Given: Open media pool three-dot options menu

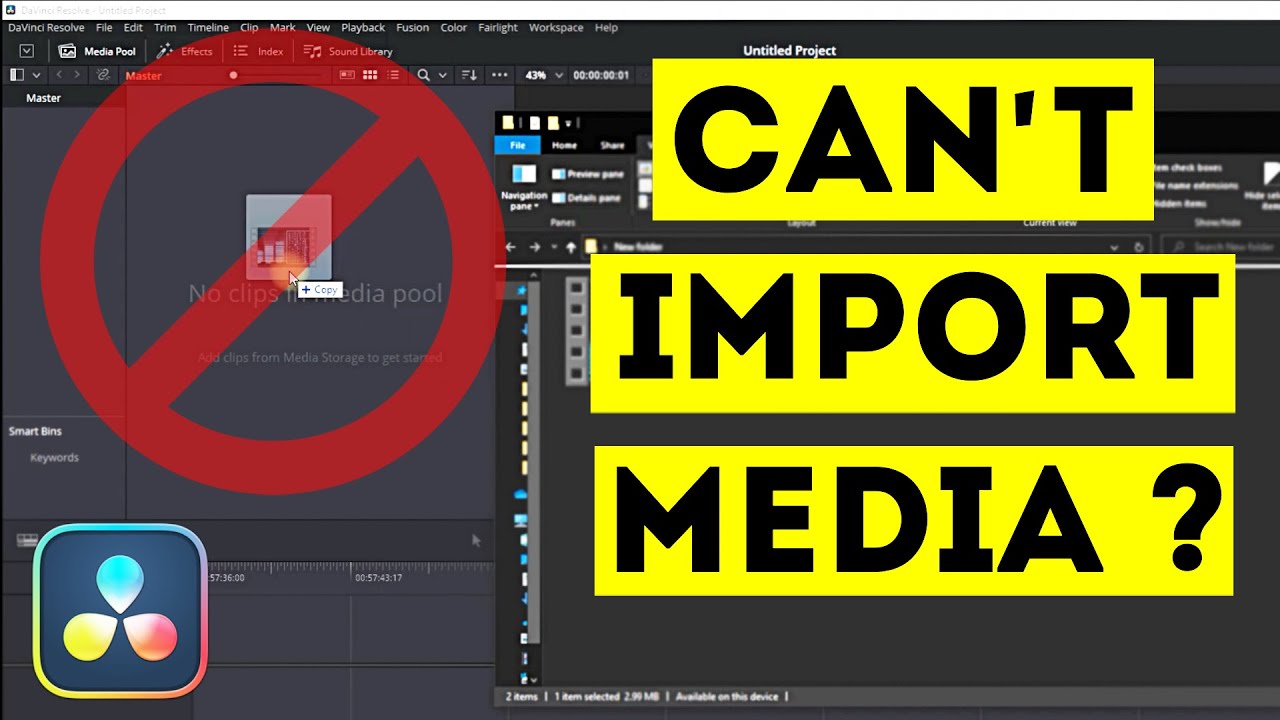Looking at the screenshot, I should click(x=500, y=75).
